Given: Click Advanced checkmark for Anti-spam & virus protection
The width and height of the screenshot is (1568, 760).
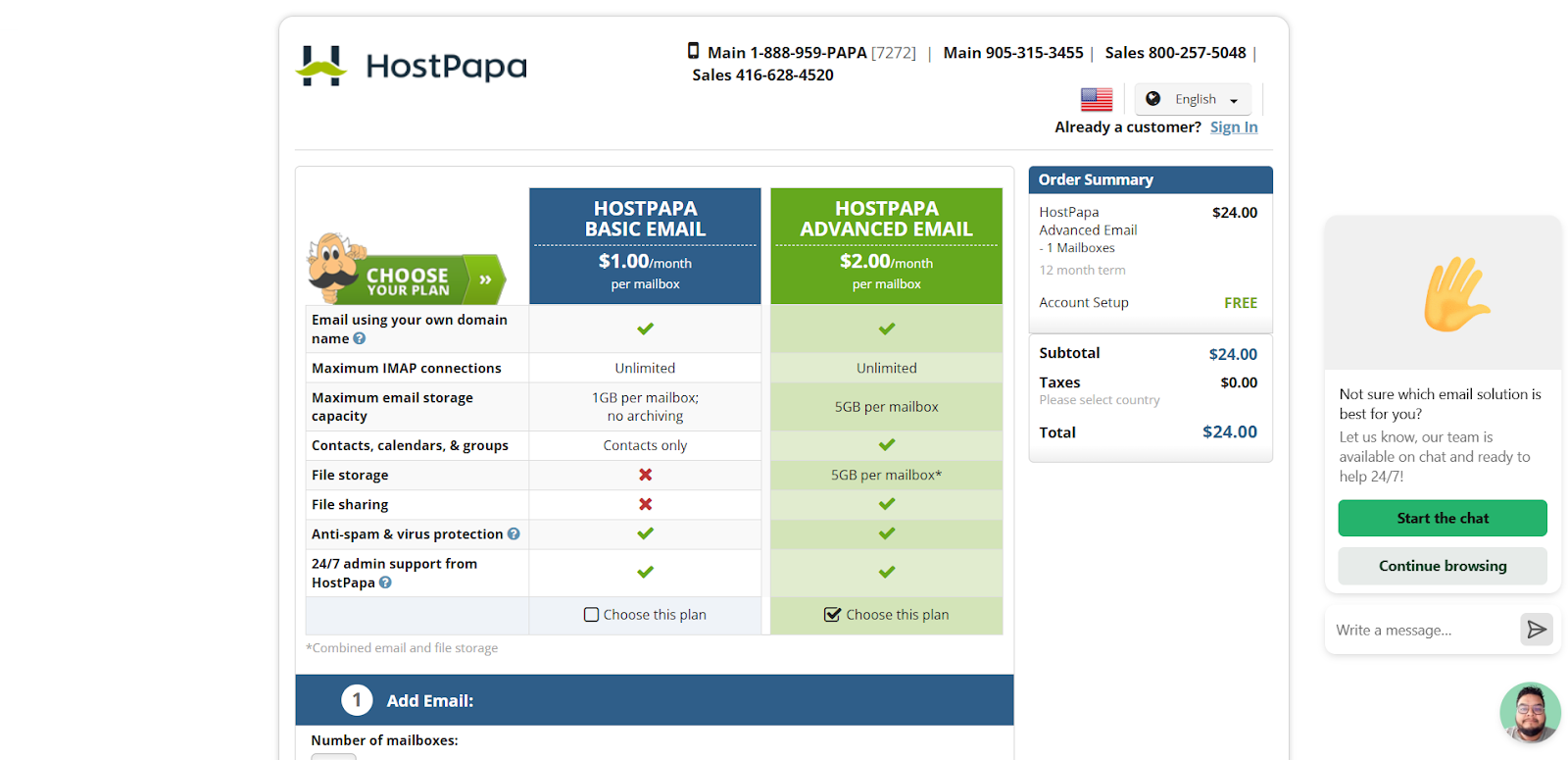Looking at the screenshot, I should [x=887, y=533].
